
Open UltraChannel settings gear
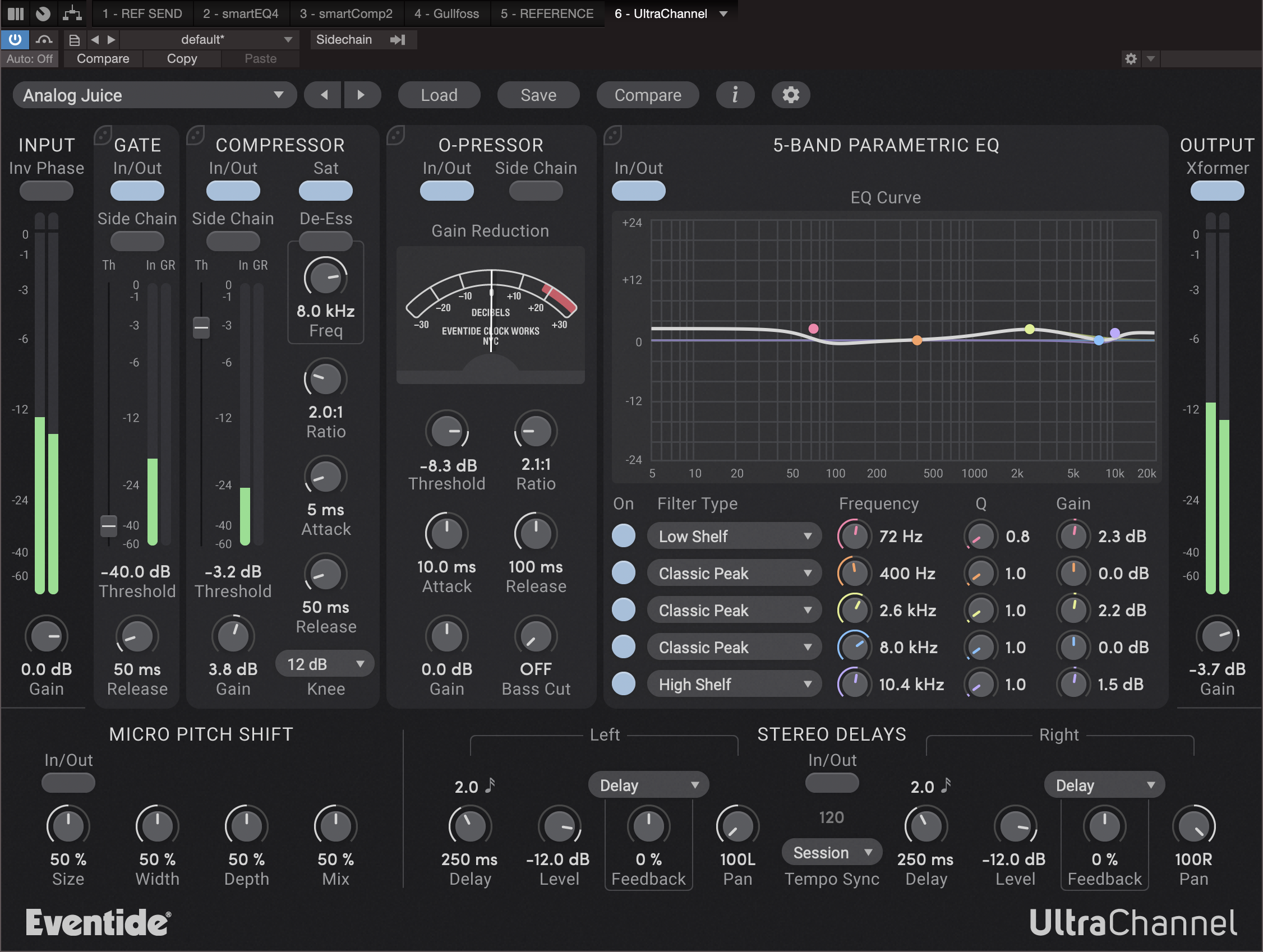pos(790,95)
